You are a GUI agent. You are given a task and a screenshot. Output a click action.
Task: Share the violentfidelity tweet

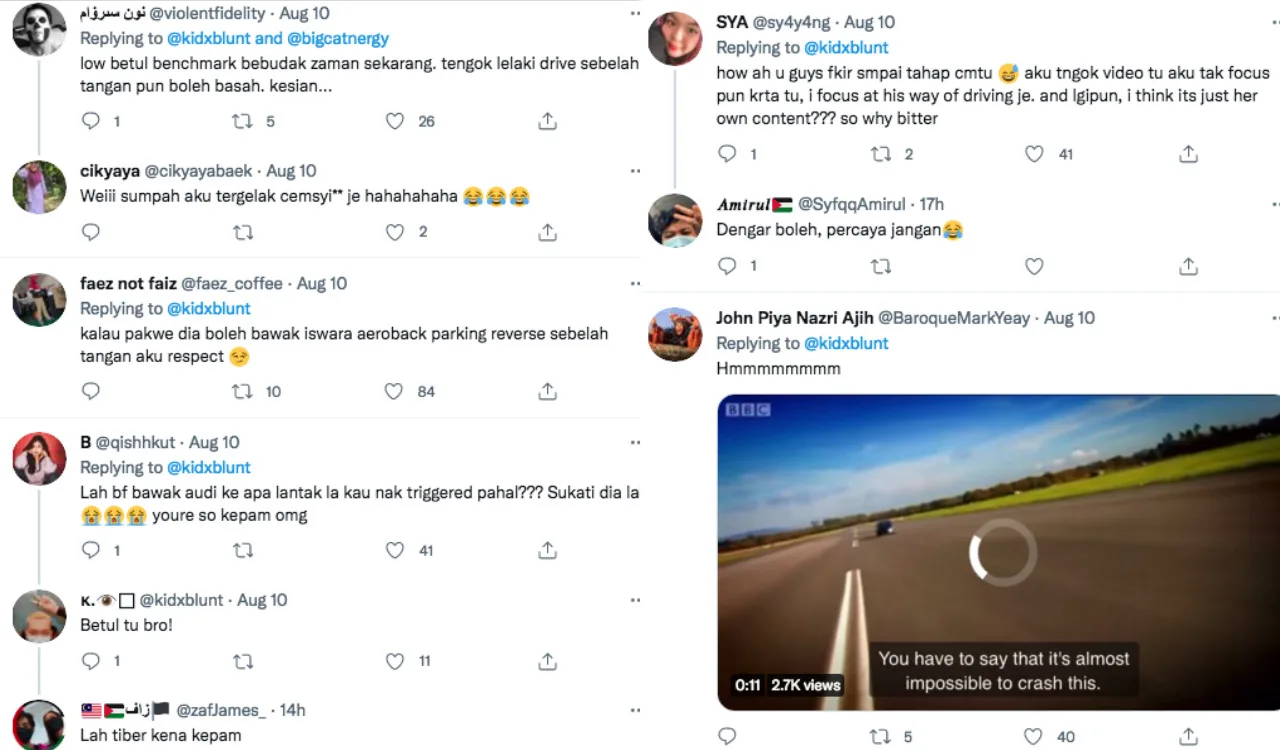tap(547, 121)
